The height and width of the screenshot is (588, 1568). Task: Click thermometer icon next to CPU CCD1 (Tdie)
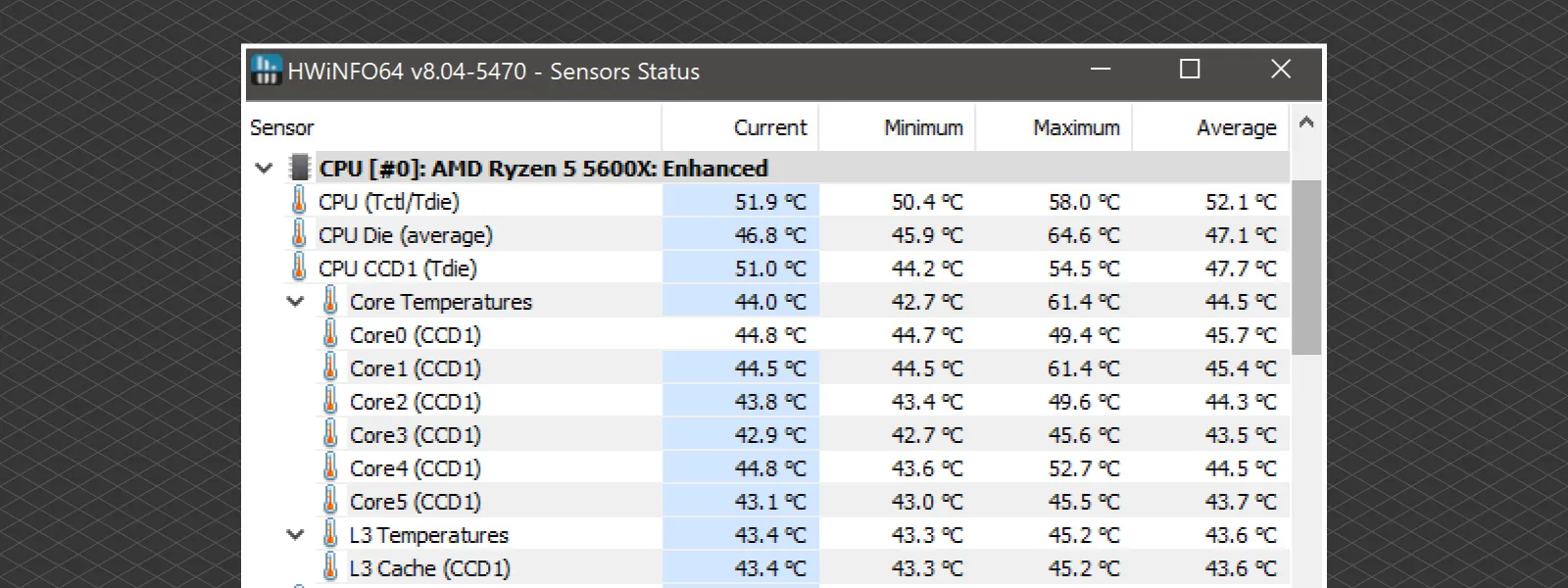pyautogui.click(x=299, y=268)
